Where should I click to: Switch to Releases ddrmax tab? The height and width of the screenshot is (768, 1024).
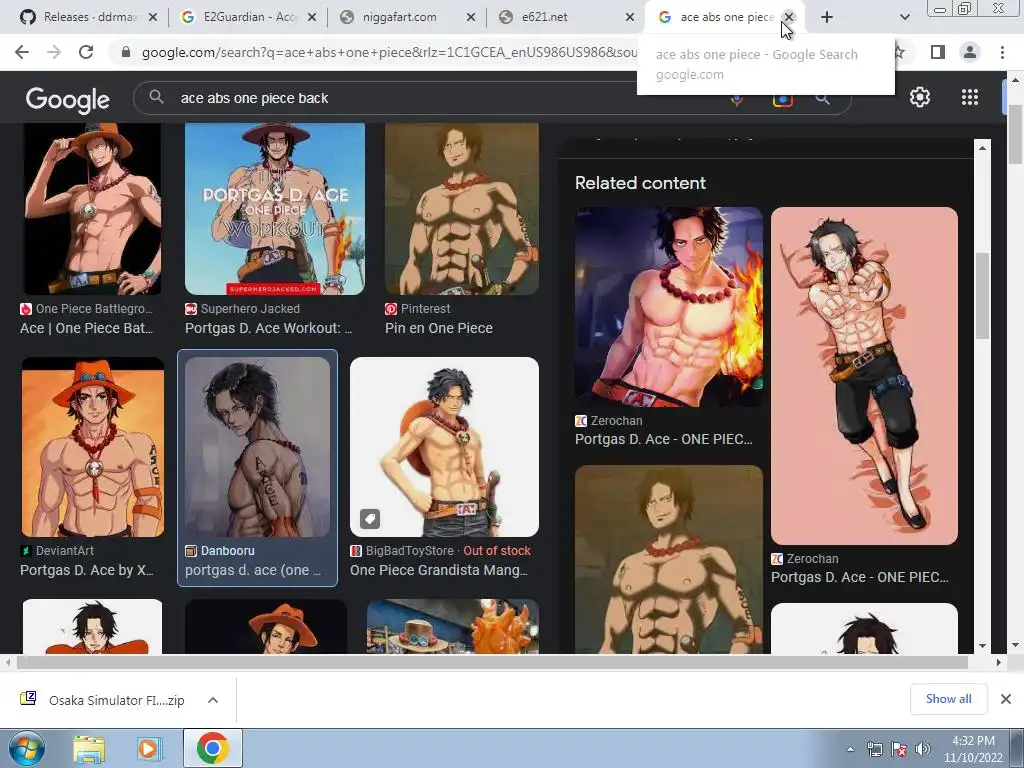click(82, 17)
